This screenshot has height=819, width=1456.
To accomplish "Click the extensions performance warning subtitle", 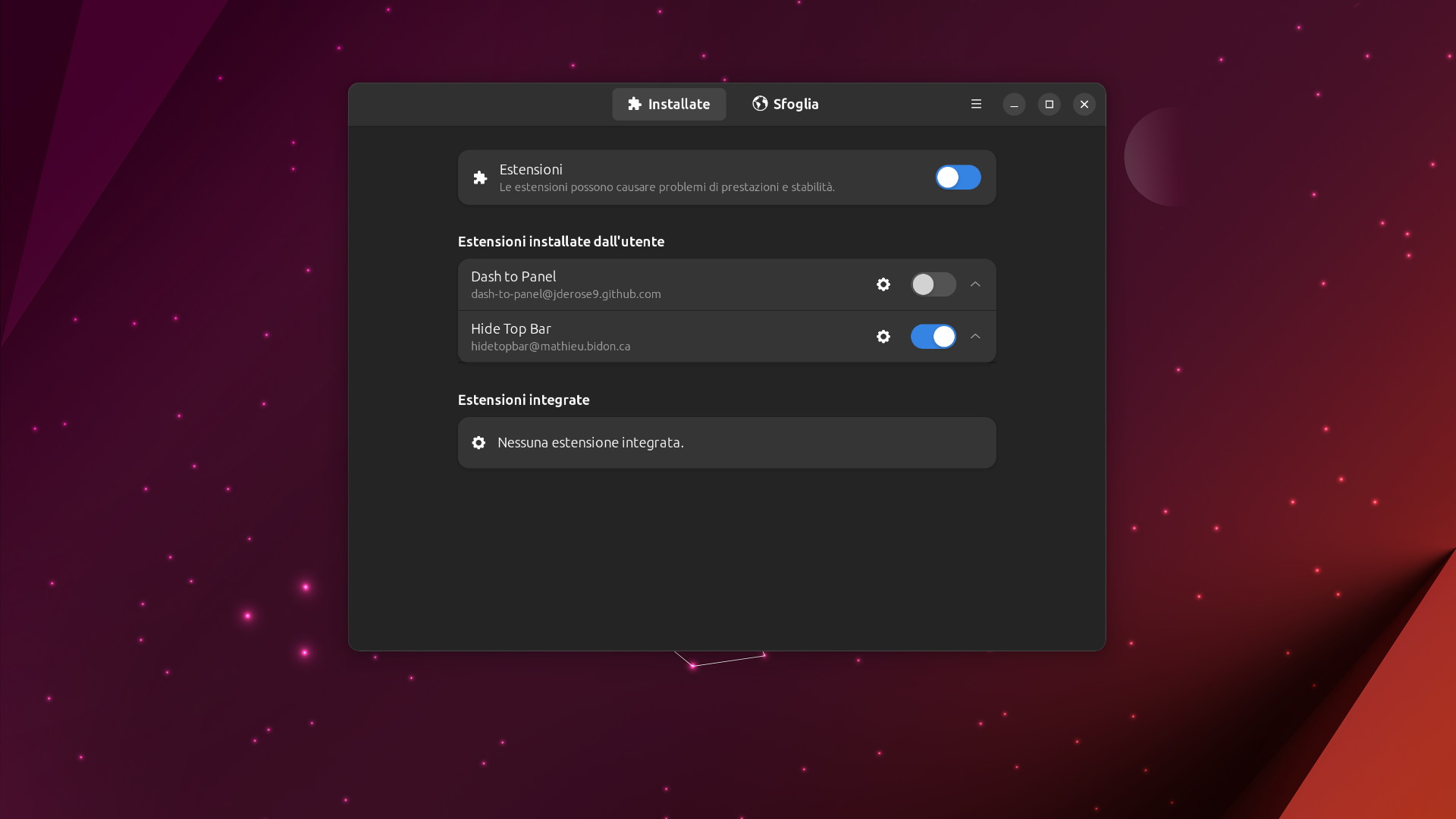I will 667,187.
